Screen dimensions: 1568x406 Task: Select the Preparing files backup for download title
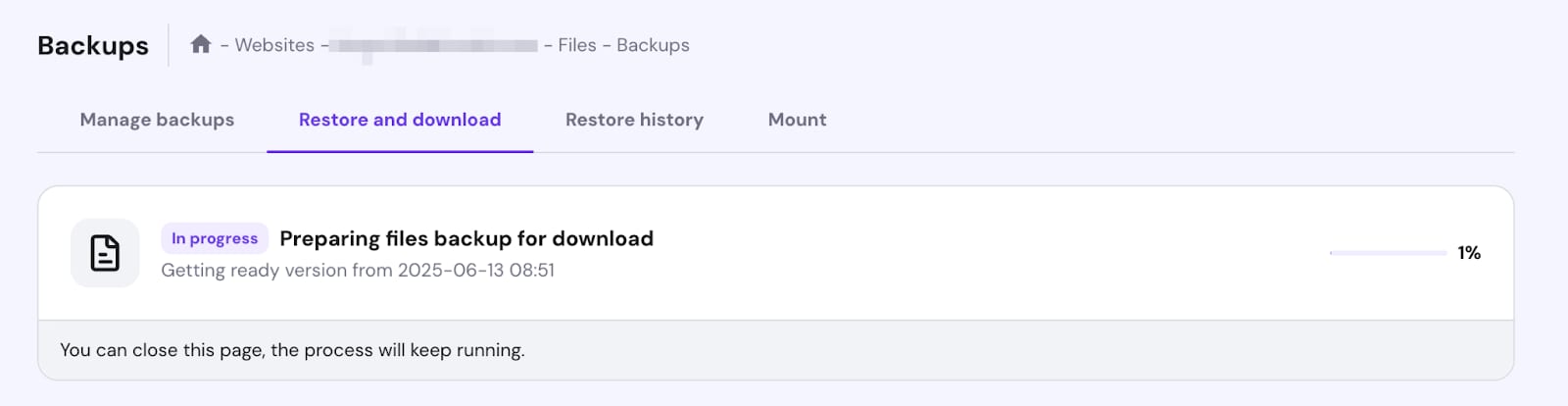(x=466, y=238)
